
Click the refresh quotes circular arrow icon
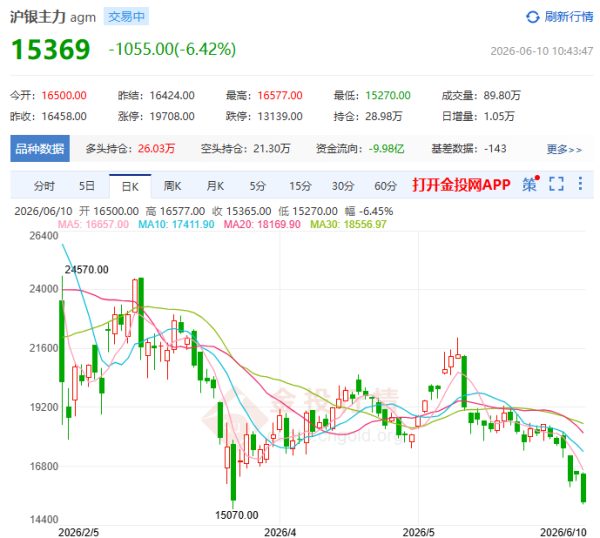pos(533,17)
